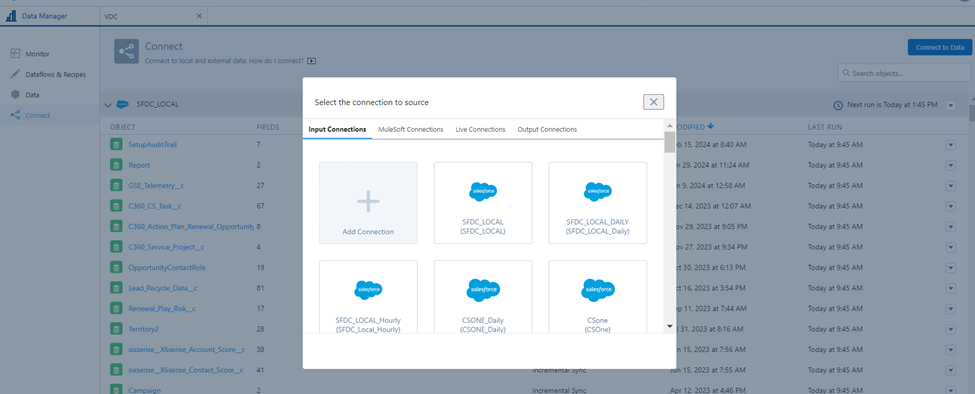Switch to the Output Connections tab
The image size is (975, 394).
tap(547, 129)
